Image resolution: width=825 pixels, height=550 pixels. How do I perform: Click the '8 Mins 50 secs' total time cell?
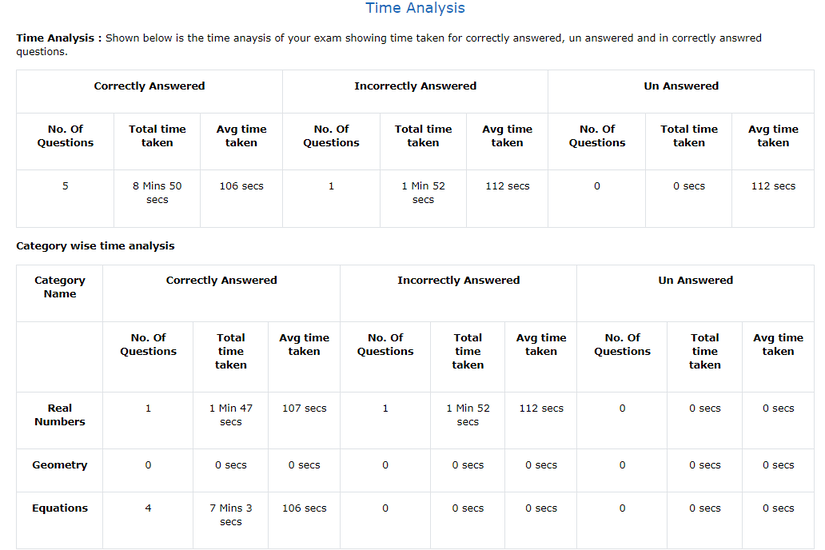coord(157,193)
